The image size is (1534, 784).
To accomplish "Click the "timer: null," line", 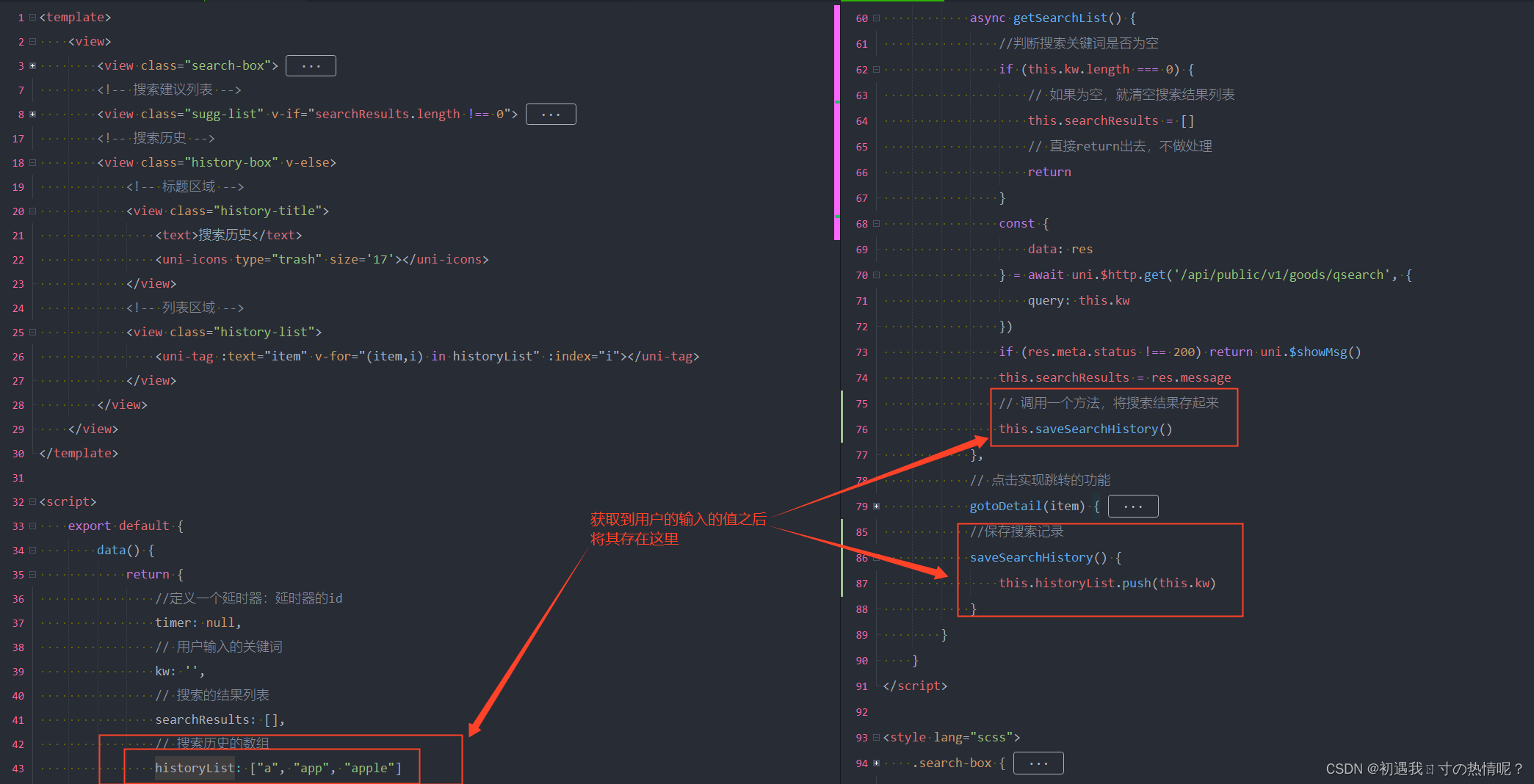I will click(x=198, y=623).
